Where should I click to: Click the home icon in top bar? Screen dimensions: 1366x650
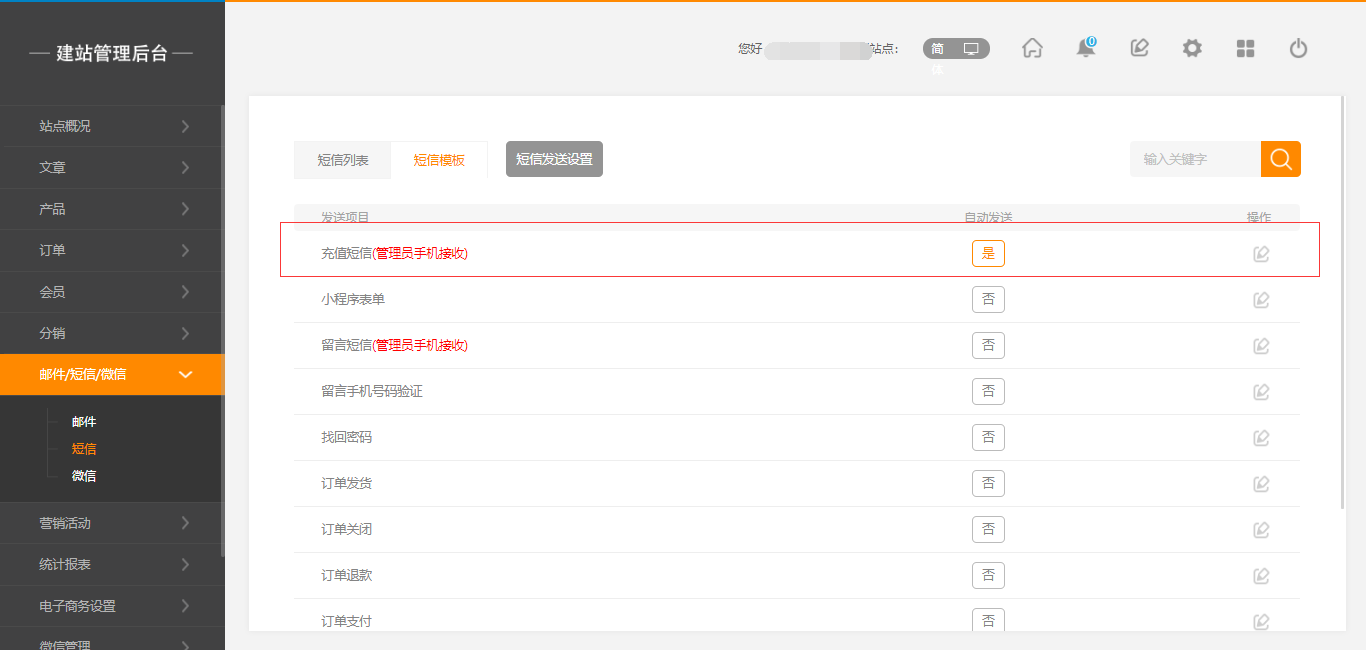click(1032, 48)
